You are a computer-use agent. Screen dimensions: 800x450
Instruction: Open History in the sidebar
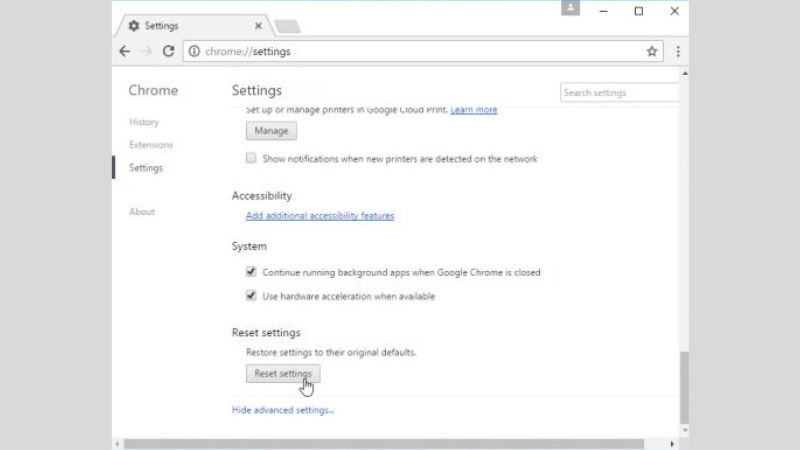pyautogui.click(x=144, y=122)
